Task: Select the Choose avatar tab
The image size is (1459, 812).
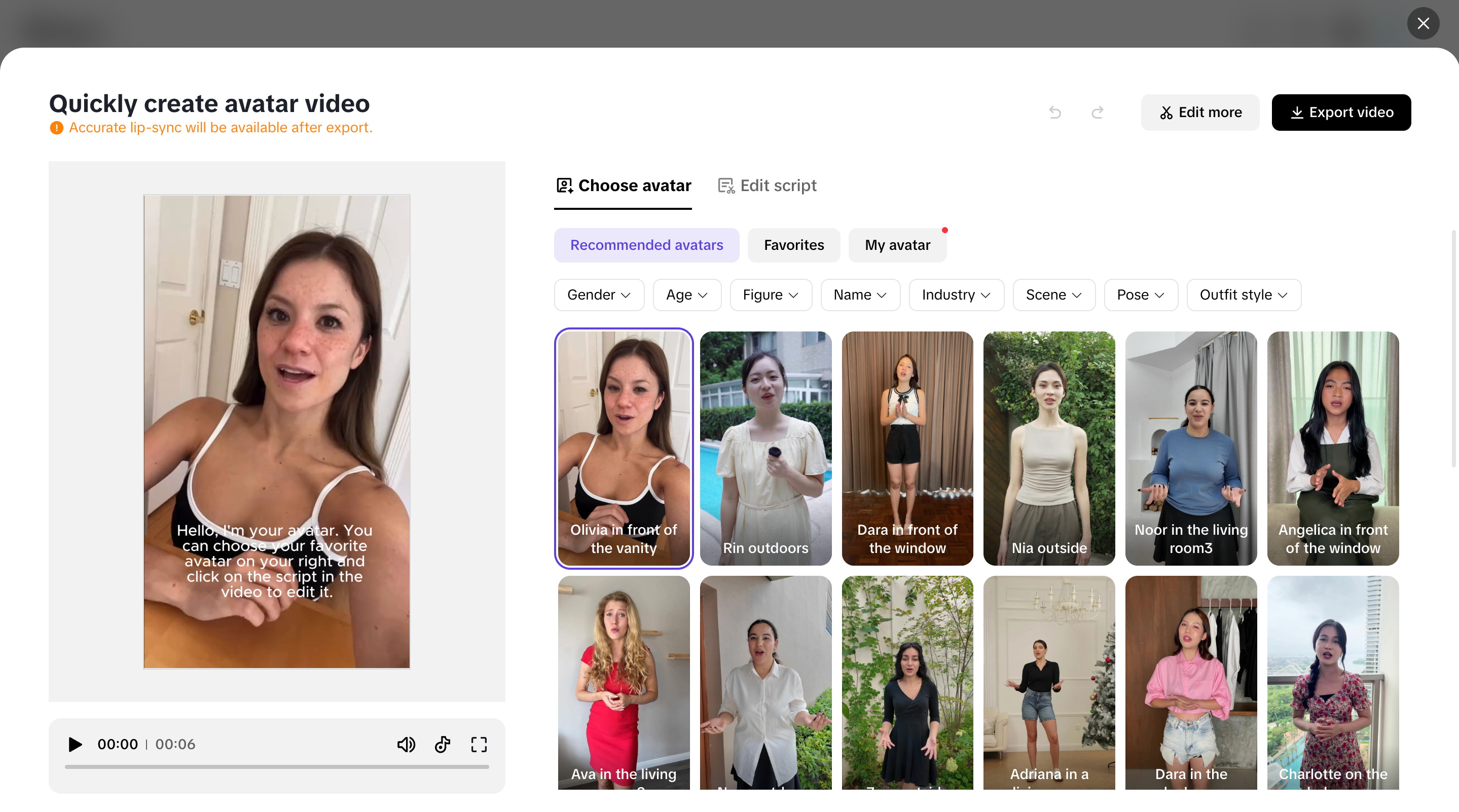Action: tap(623, 186)
